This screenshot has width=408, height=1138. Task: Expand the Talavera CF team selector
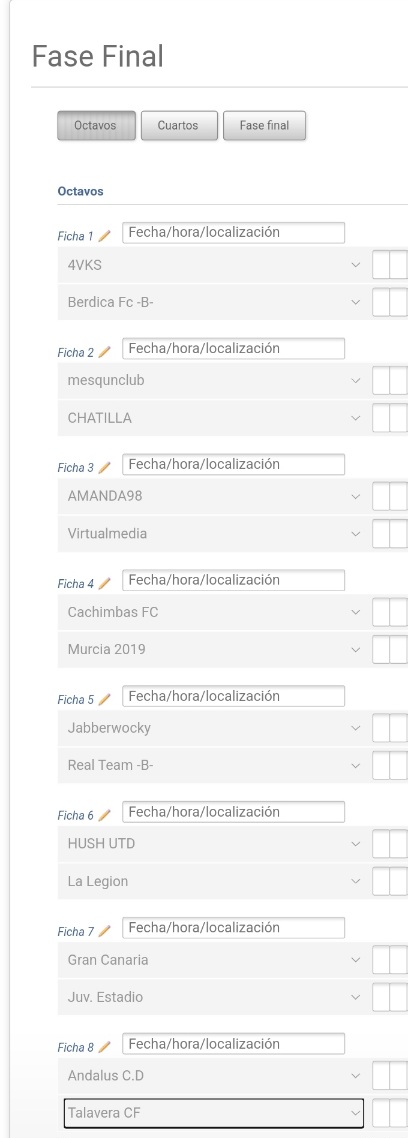click(213, 1112)
